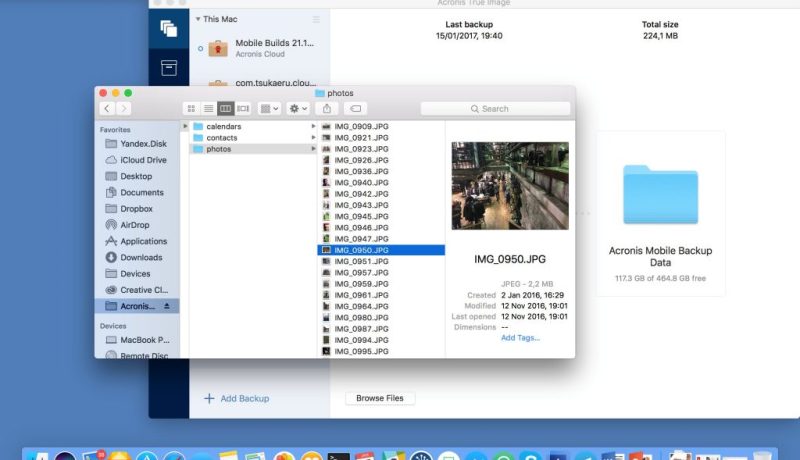Select file IMG_0923.JPG

click(381, 149)
